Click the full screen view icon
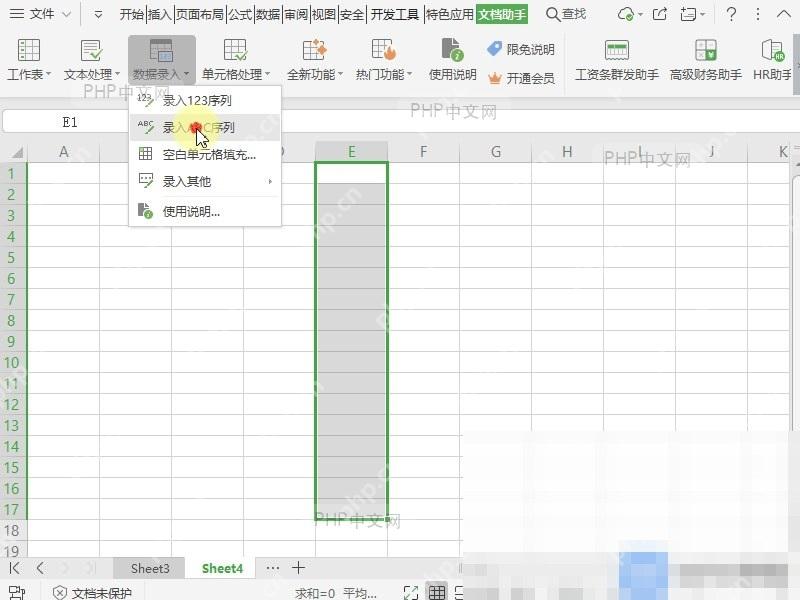Viewport: 800px width, 600px height. (410, 592)
